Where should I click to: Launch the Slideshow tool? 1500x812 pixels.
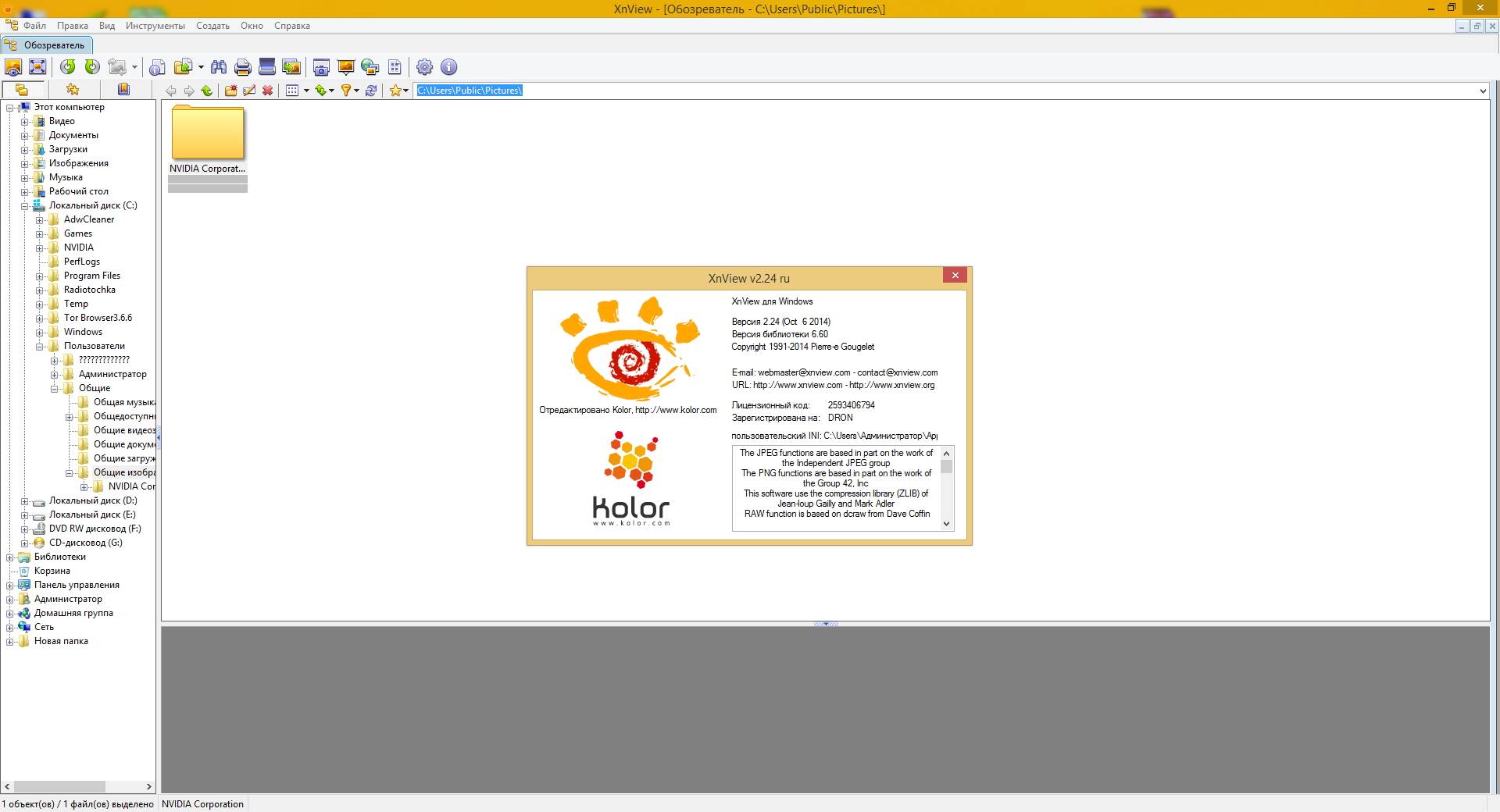(x=345, y=67)
